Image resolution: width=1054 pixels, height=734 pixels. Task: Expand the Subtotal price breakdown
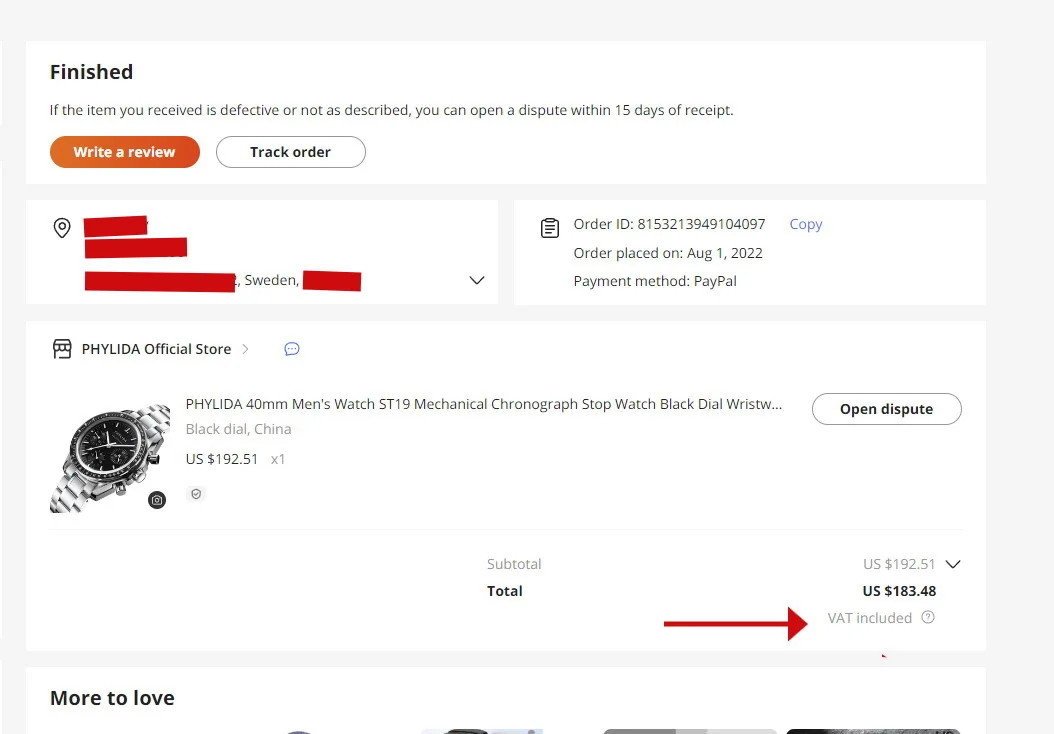[952, 564]
